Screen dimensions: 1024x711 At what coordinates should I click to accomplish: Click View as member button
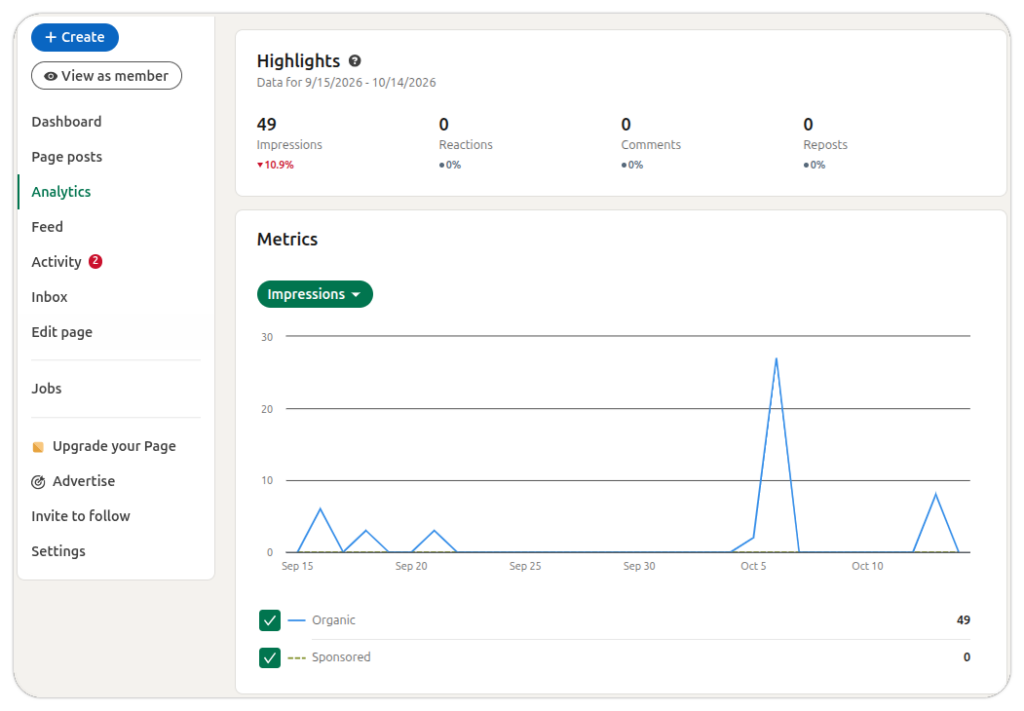pyautogui.click(x=106, y=76)
